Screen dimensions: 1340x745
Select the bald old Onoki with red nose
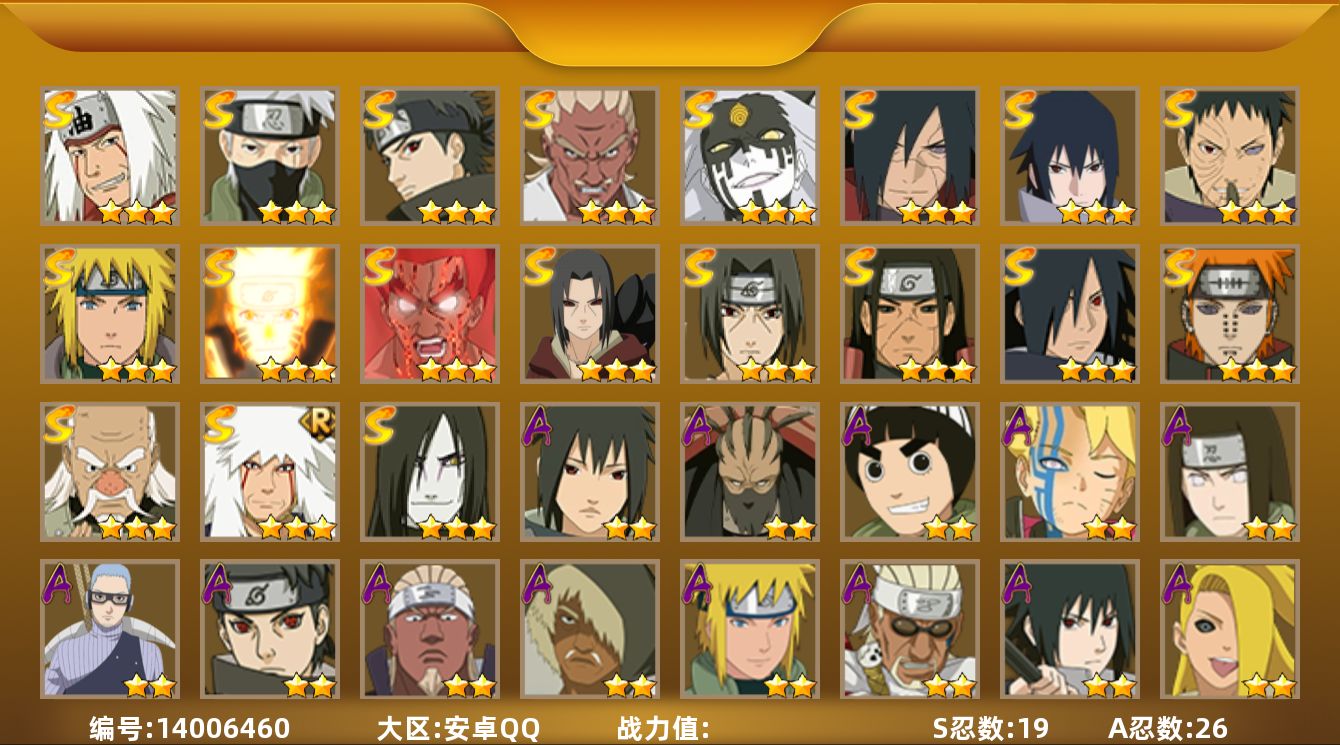point(109,471)
